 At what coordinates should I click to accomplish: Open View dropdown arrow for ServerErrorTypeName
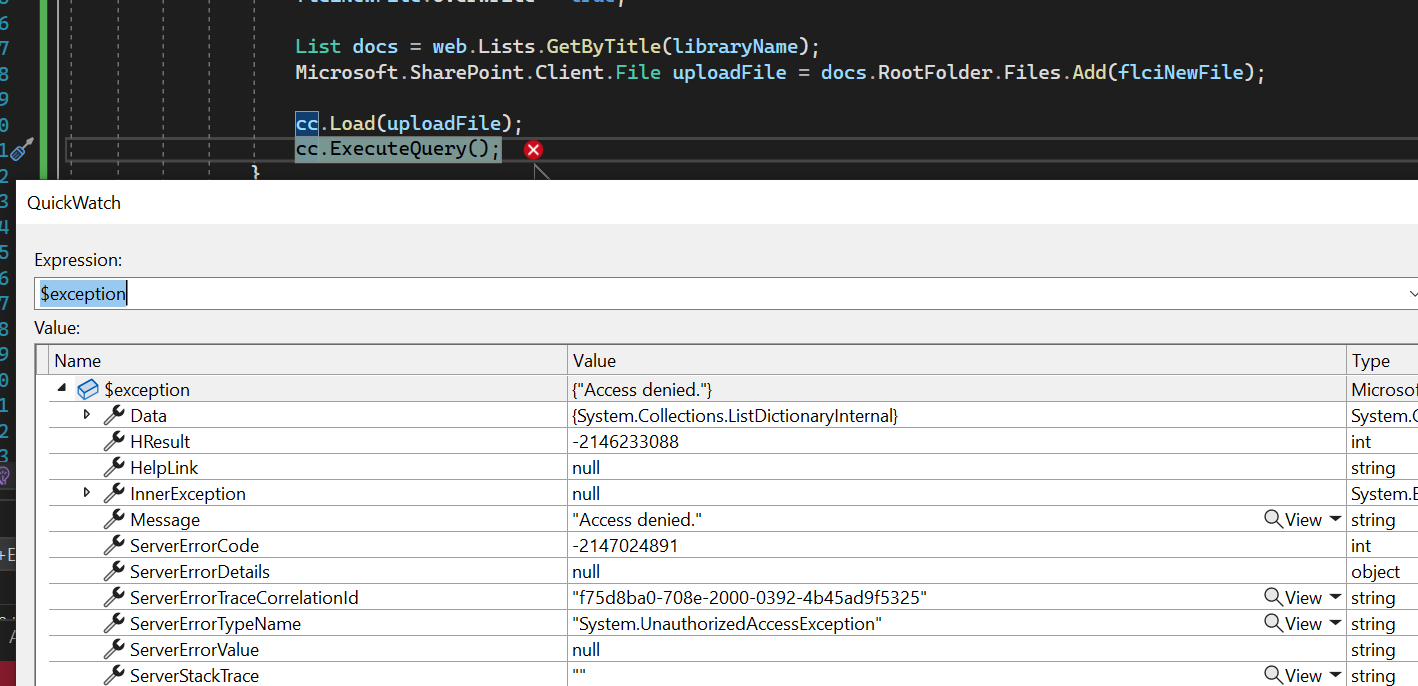(1335, 624)
